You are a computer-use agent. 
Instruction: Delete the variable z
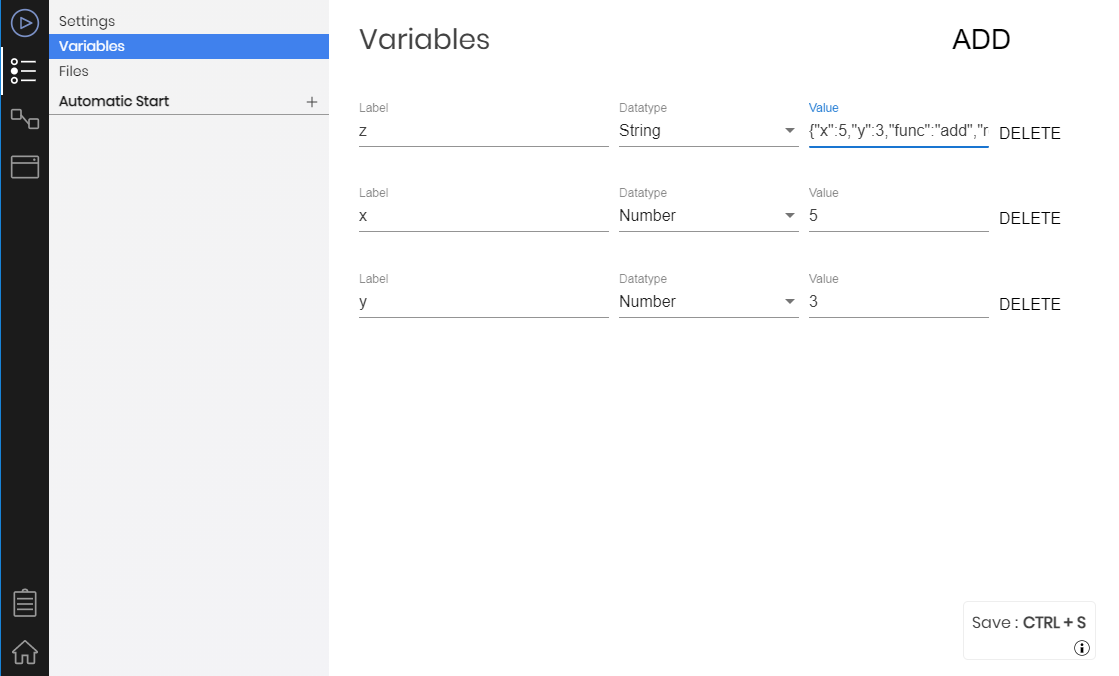(x=1030, y=133)
